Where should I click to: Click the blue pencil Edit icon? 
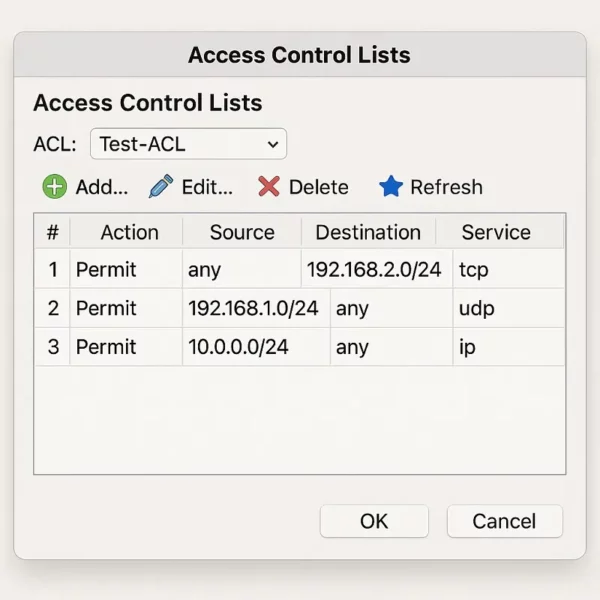point(161,186)
